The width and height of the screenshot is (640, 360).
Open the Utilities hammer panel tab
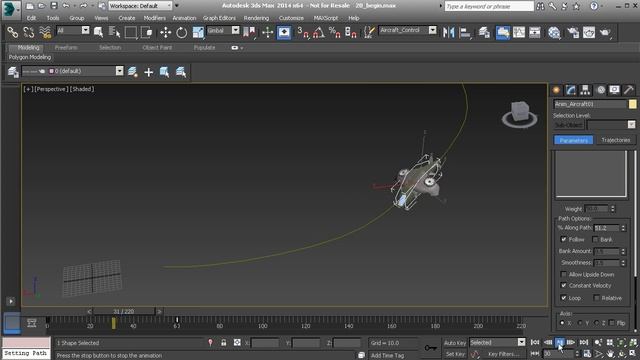[x=629, y=90]
